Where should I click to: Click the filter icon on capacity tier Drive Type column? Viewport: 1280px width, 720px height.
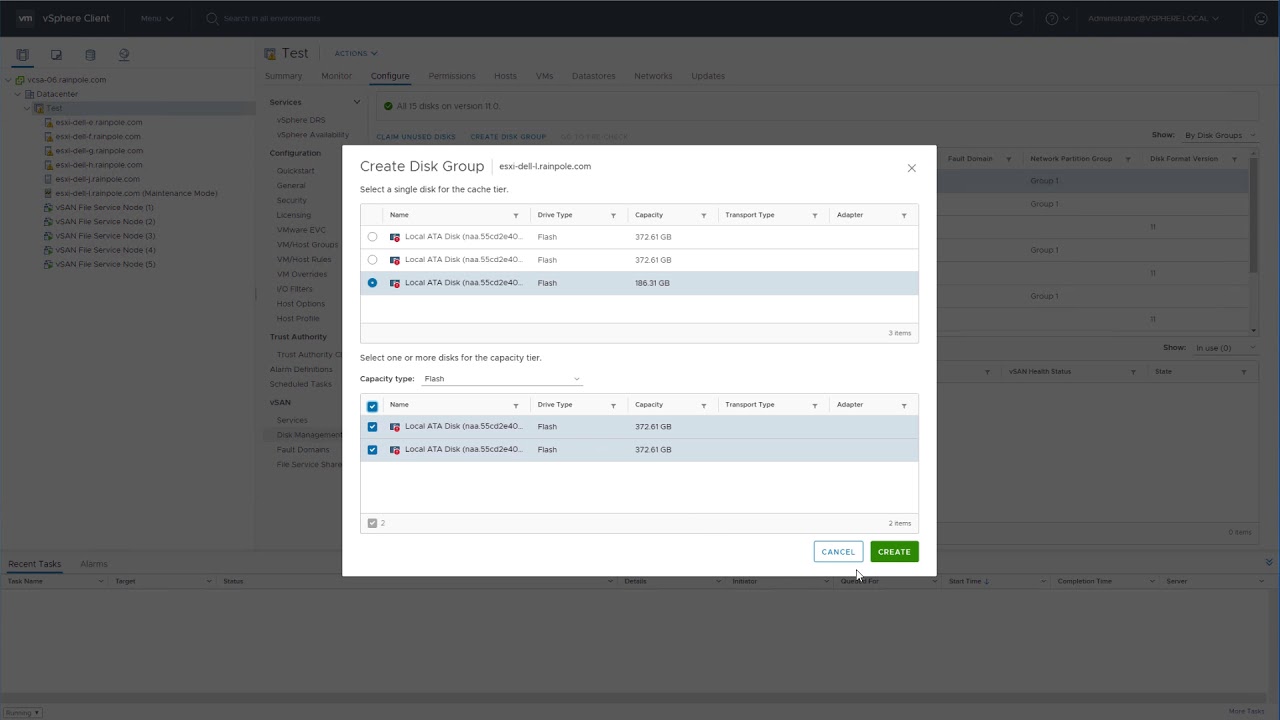613,405
